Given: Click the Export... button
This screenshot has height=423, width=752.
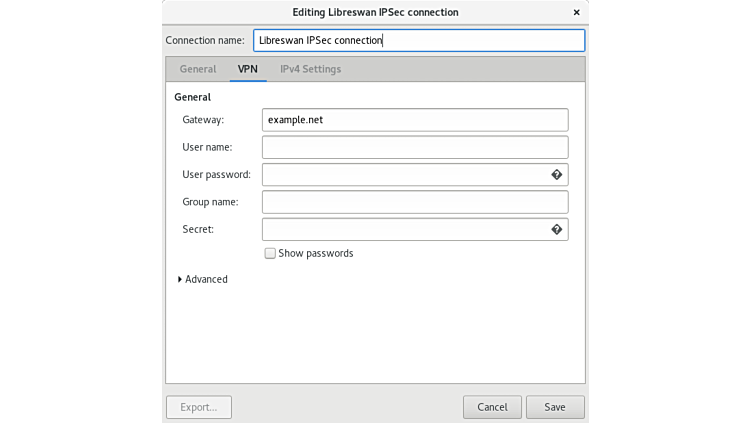Looking at the screenshot, I should coord(198,407).
